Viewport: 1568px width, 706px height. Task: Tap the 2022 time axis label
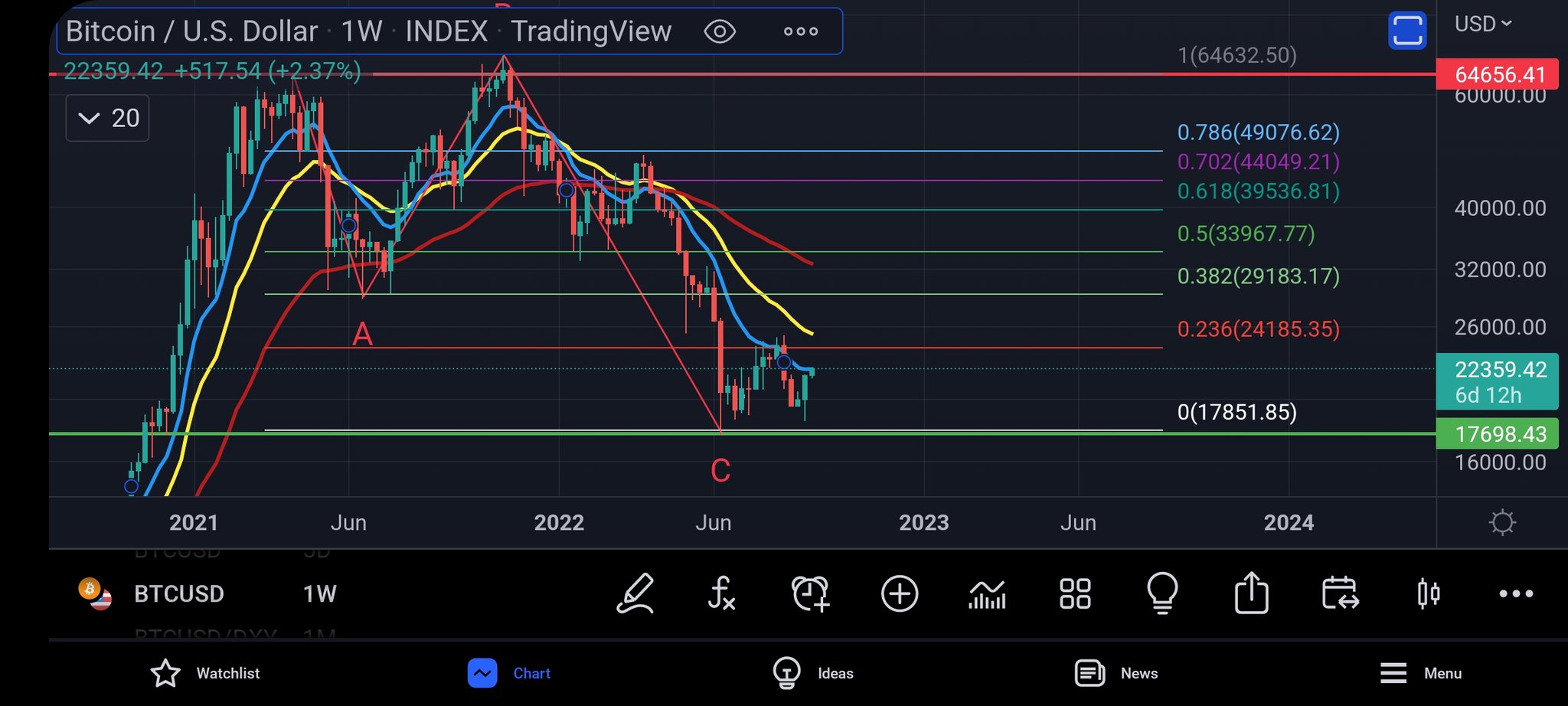[x=559, y=522]
